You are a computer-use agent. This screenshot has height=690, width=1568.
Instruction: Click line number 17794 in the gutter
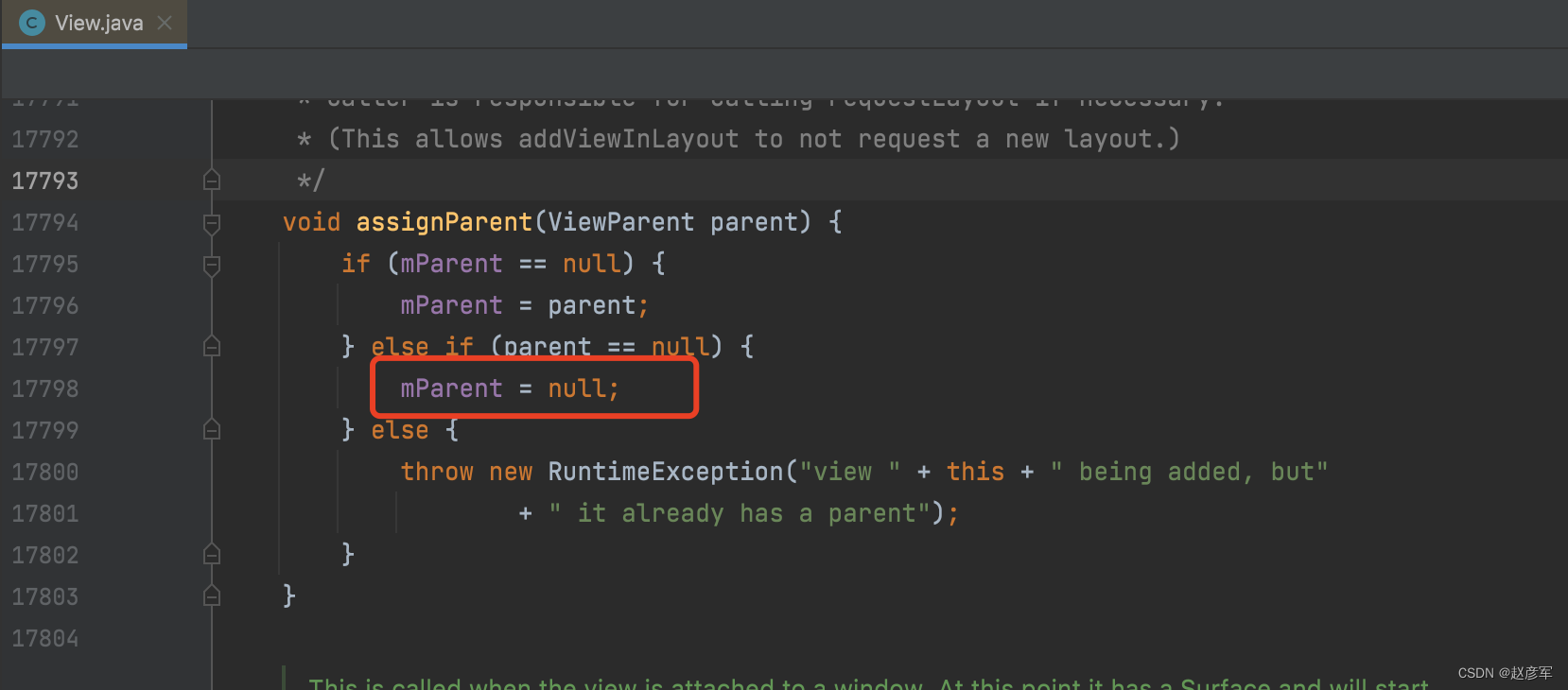(x=45, y=222)
